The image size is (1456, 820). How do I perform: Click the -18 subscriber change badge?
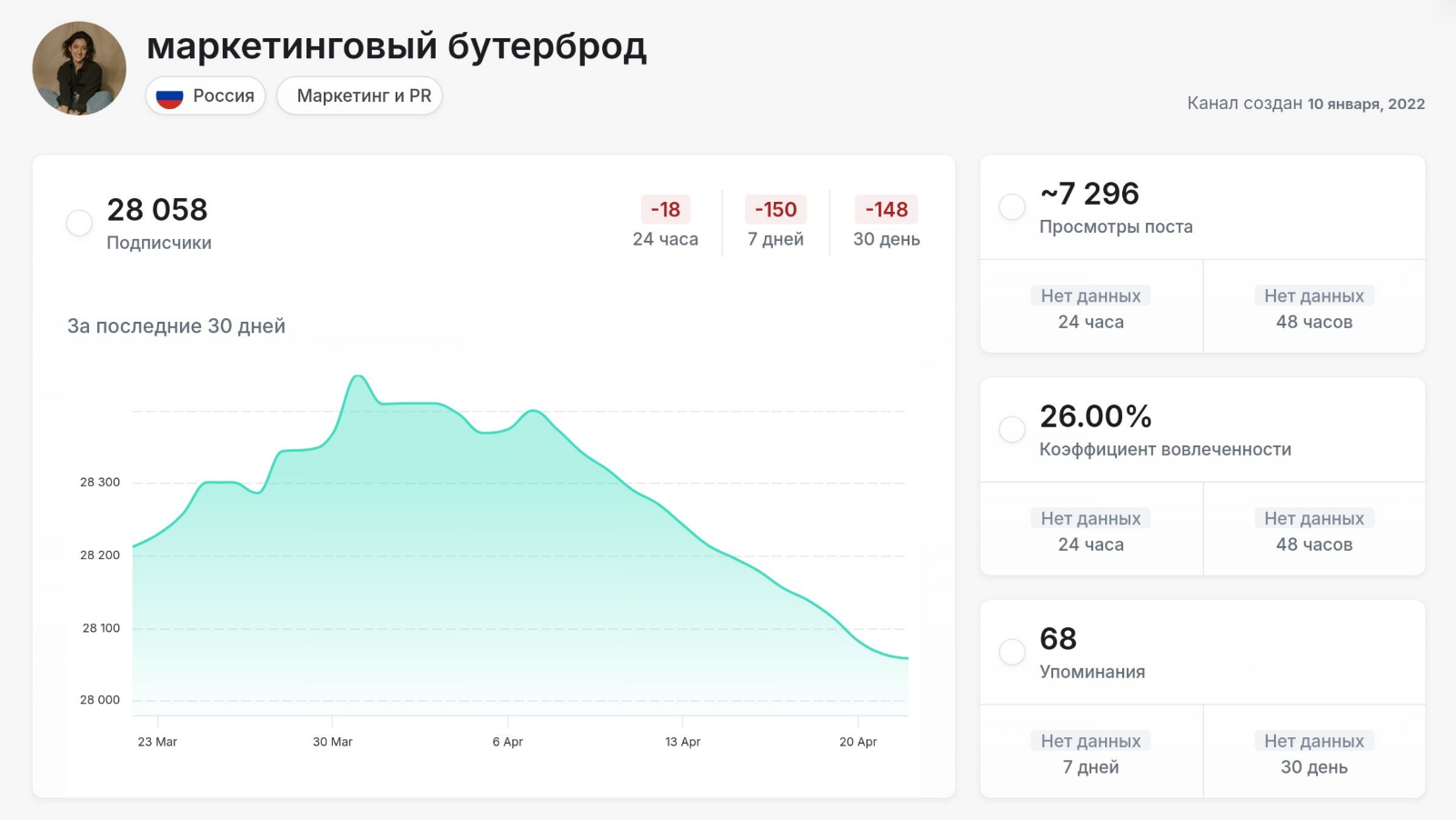pyautogui.click(x=666, y=209)
